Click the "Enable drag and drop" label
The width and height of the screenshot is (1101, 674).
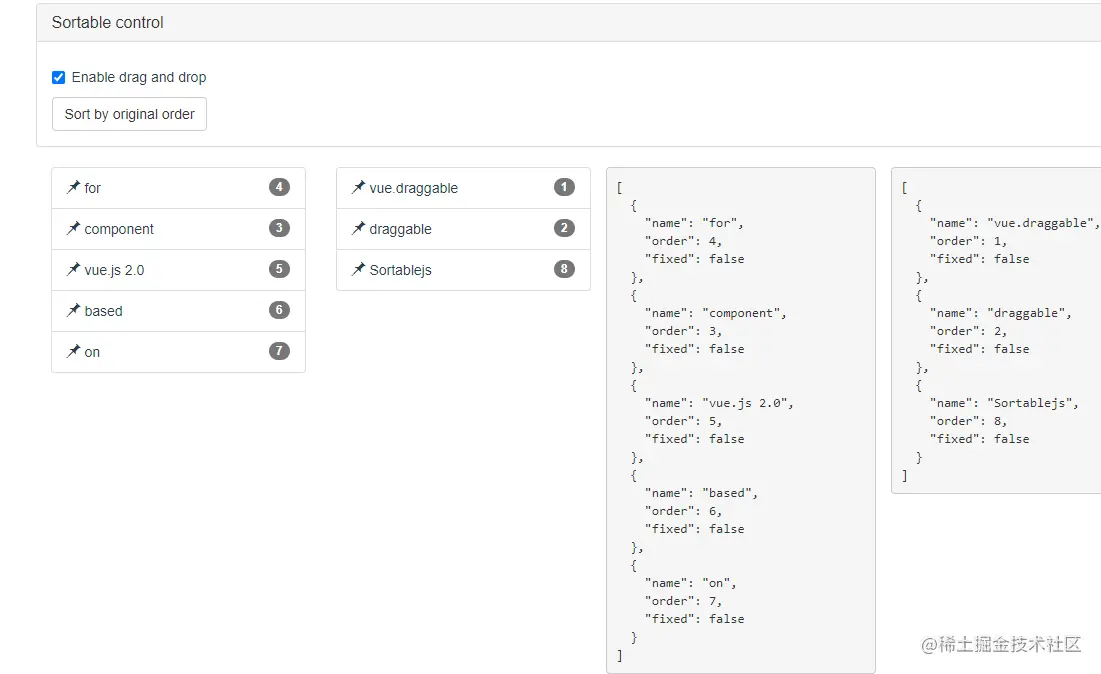[x=139, y=77]
